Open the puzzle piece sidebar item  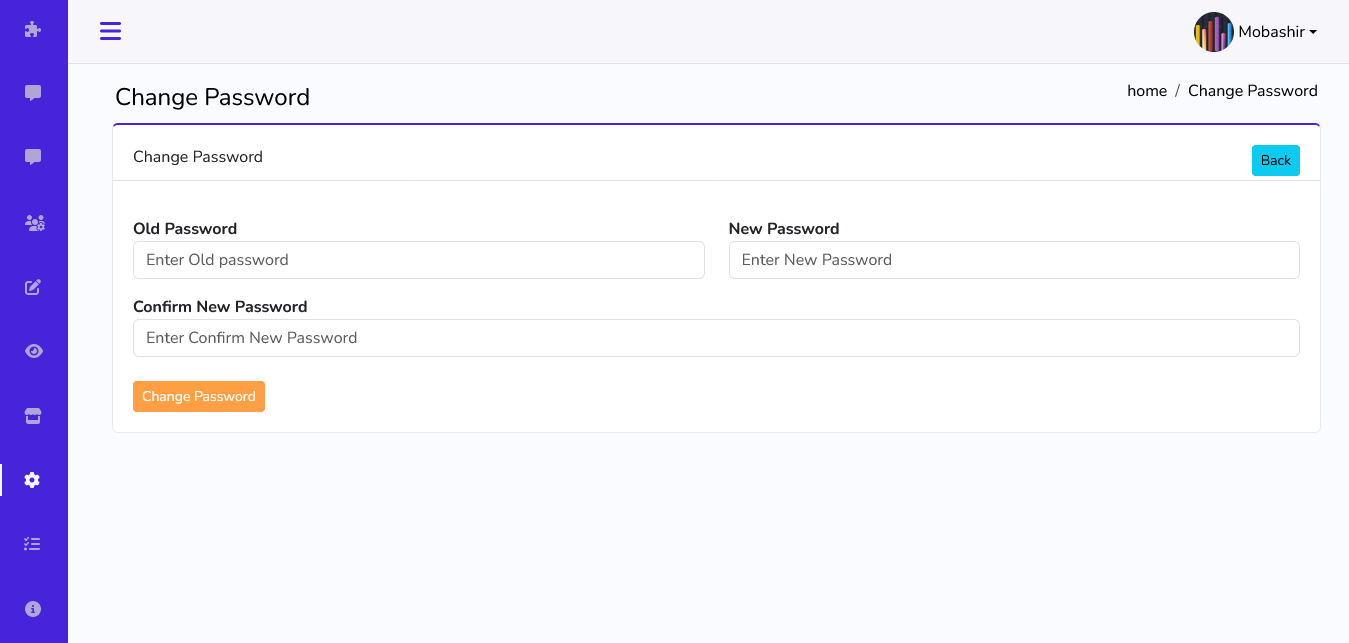[33, 29]
